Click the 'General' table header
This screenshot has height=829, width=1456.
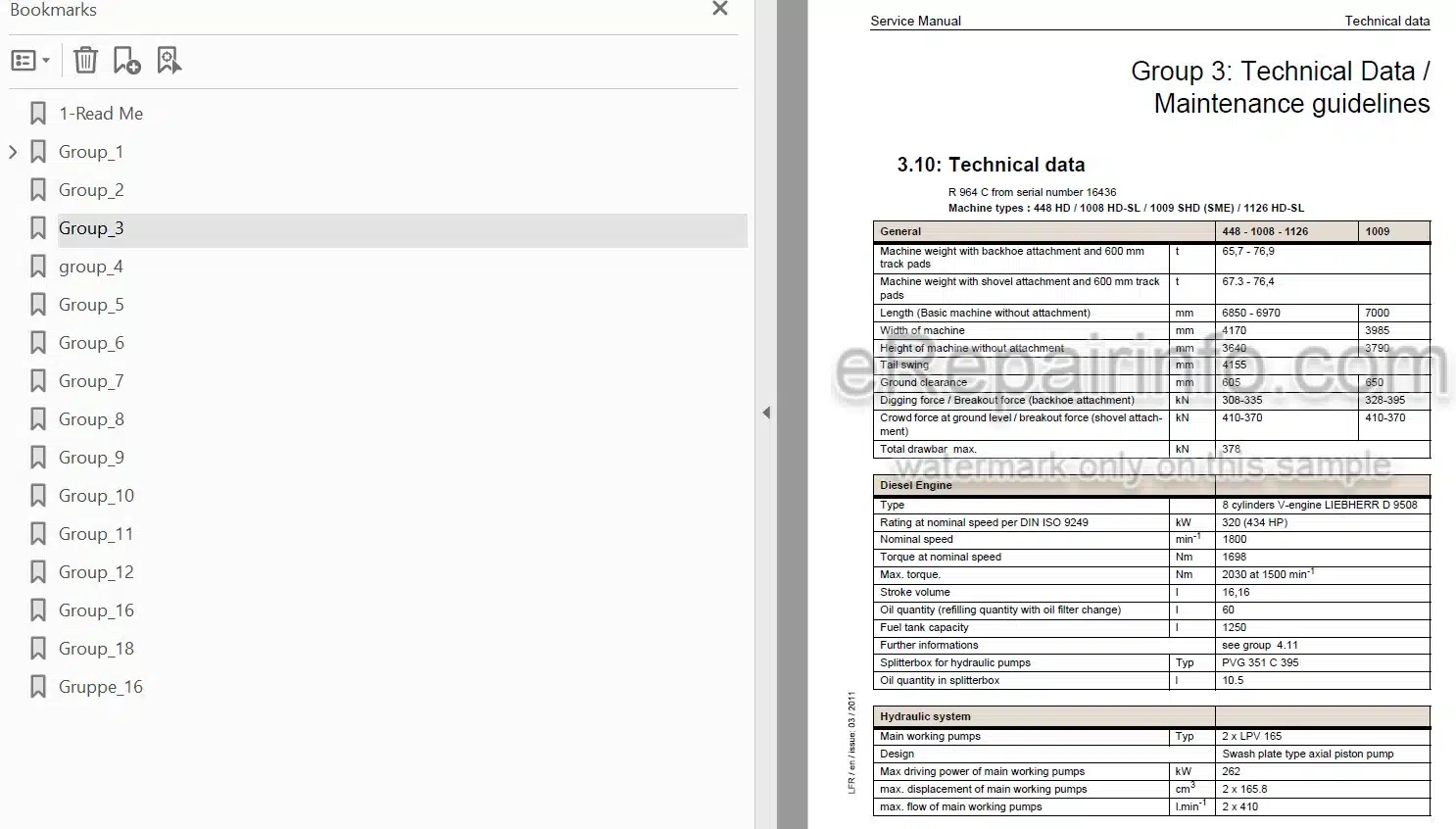(900, 231)
